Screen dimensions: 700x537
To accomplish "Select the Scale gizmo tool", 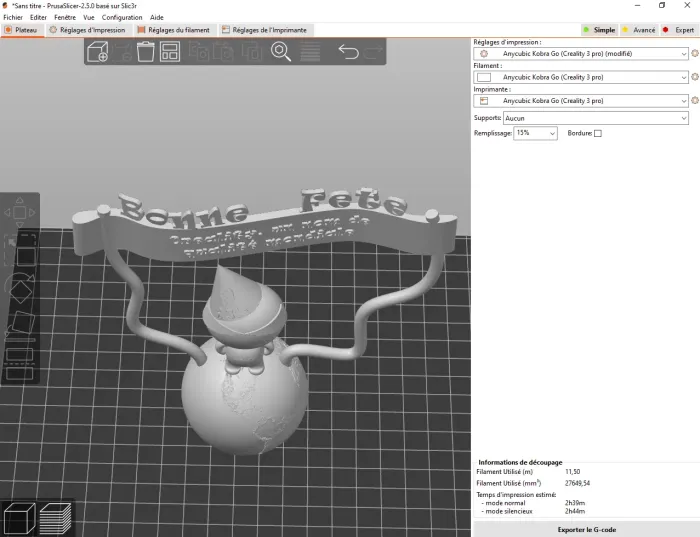I will pos(20,250).
